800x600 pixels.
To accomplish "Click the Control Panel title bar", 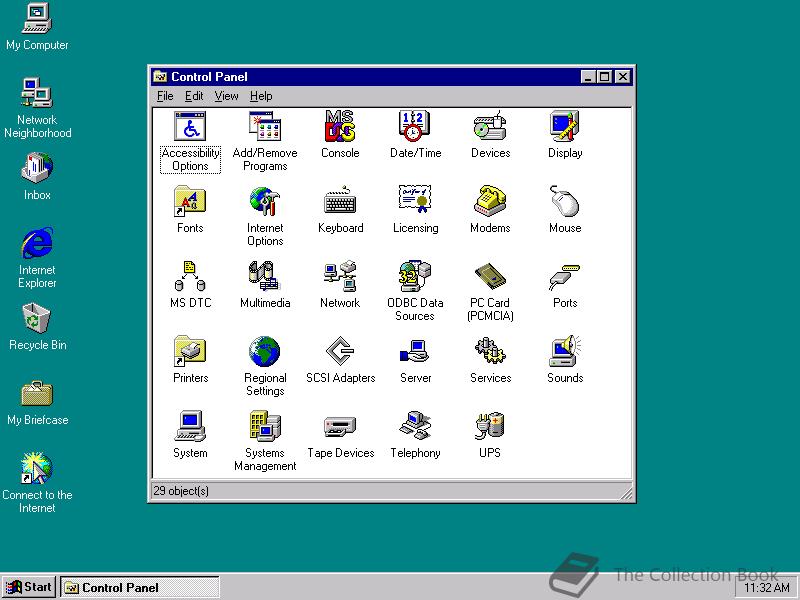I will pos(391,77).
